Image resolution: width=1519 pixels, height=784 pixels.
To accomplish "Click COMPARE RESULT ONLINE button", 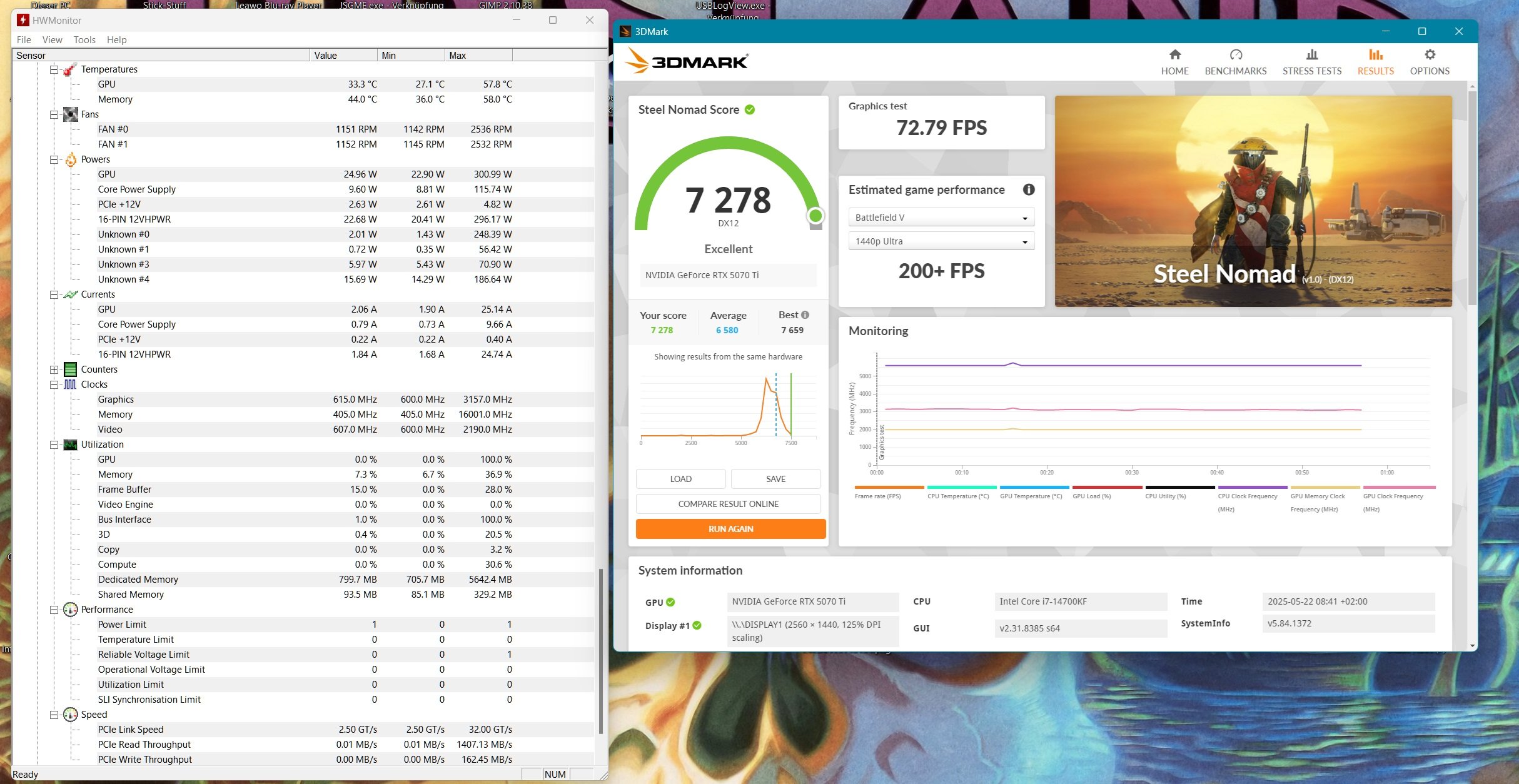I will coord(728,504).
